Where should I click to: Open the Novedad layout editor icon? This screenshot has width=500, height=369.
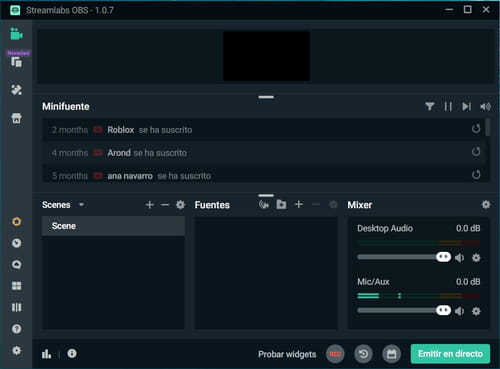pos(16,62)
